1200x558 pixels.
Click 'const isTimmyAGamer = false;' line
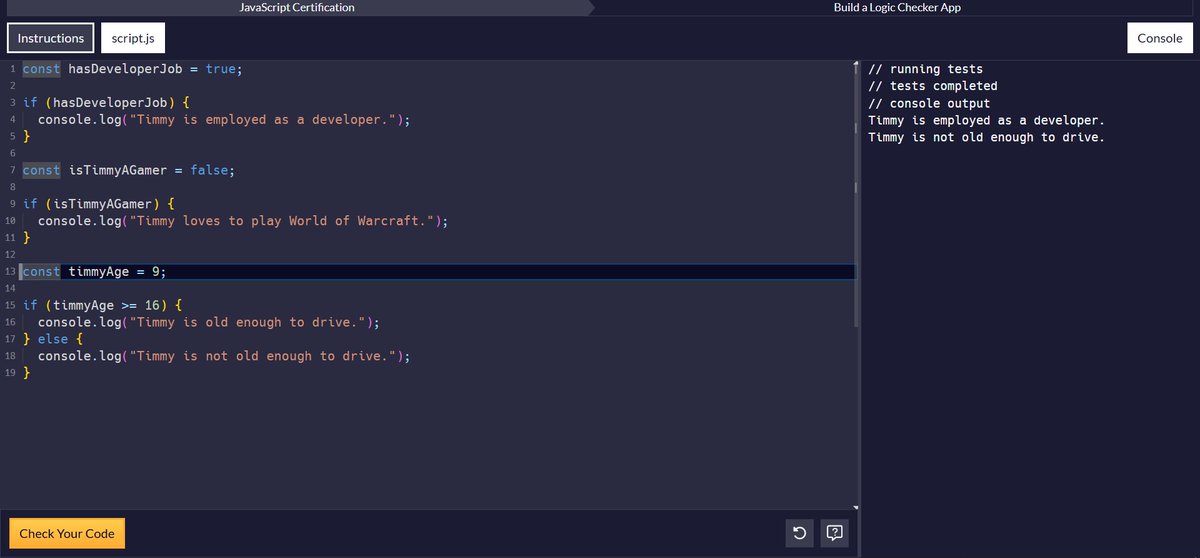(x=129, y=170)
